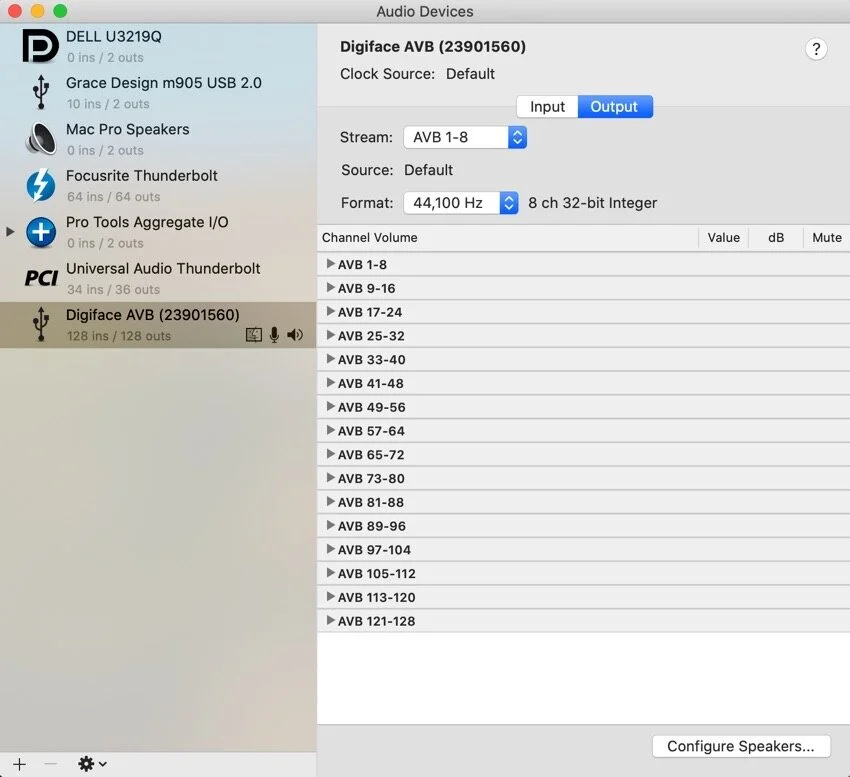Image resolution: width=850 pixels, height=777 pixels.
Task: Open the help question mark button
Action: click(816, 49)
